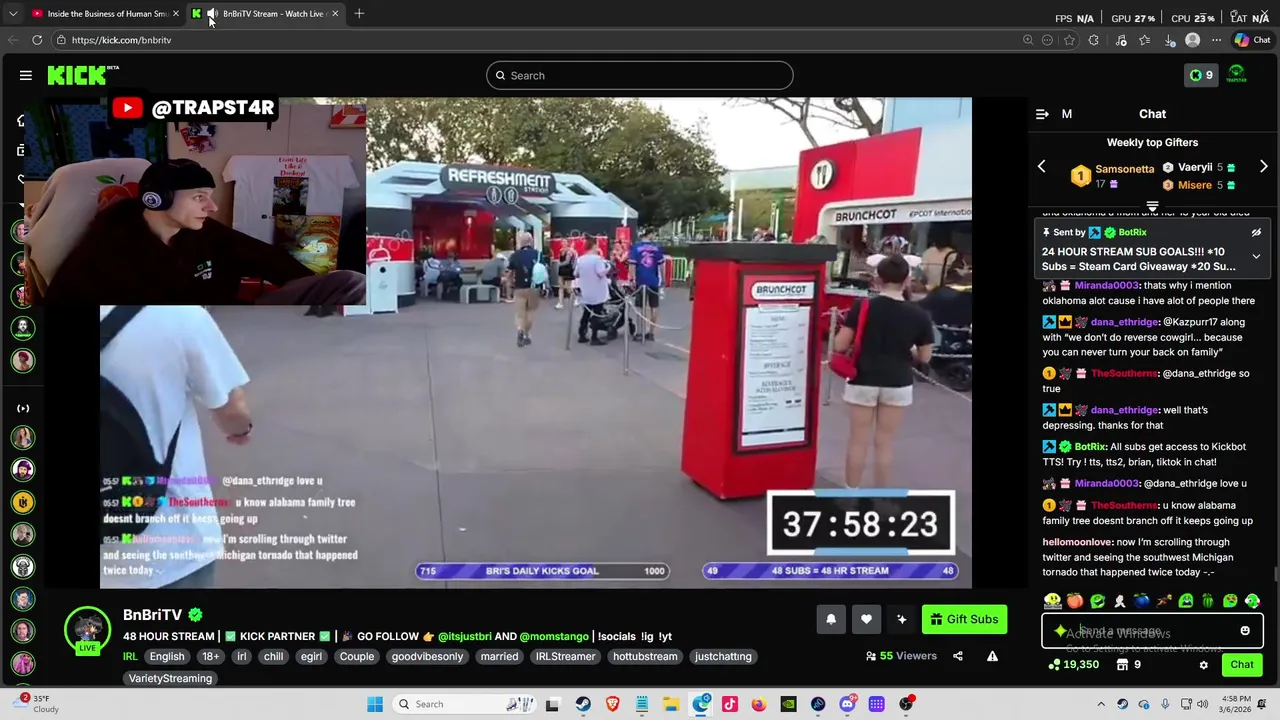Viewport: 1280px width, 720px height.
Task: Open the tab search dropdown arrow
Action: tap(13, 13)
